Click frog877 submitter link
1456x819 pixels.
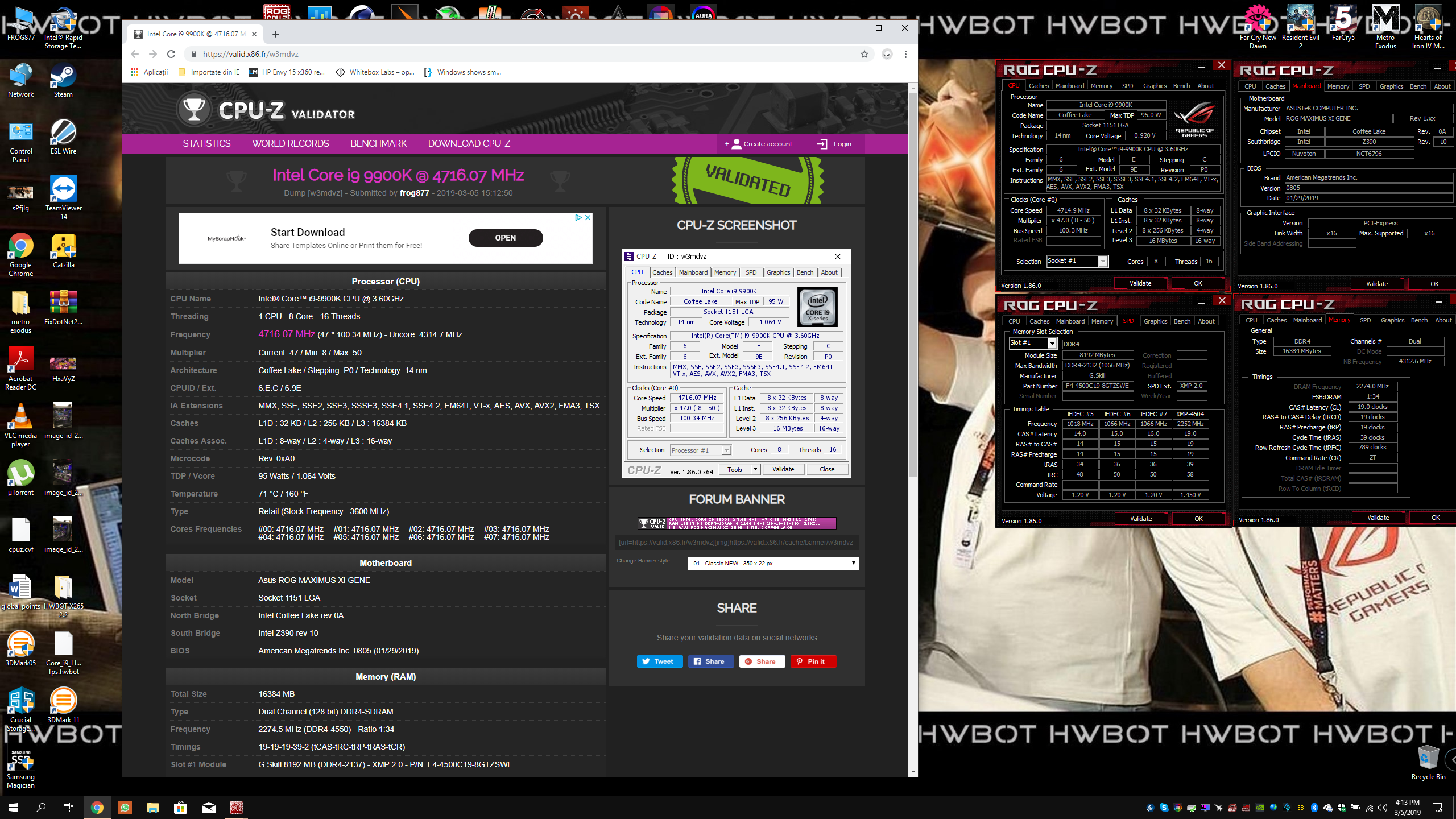pyautogui.click(x=415, y=193)
